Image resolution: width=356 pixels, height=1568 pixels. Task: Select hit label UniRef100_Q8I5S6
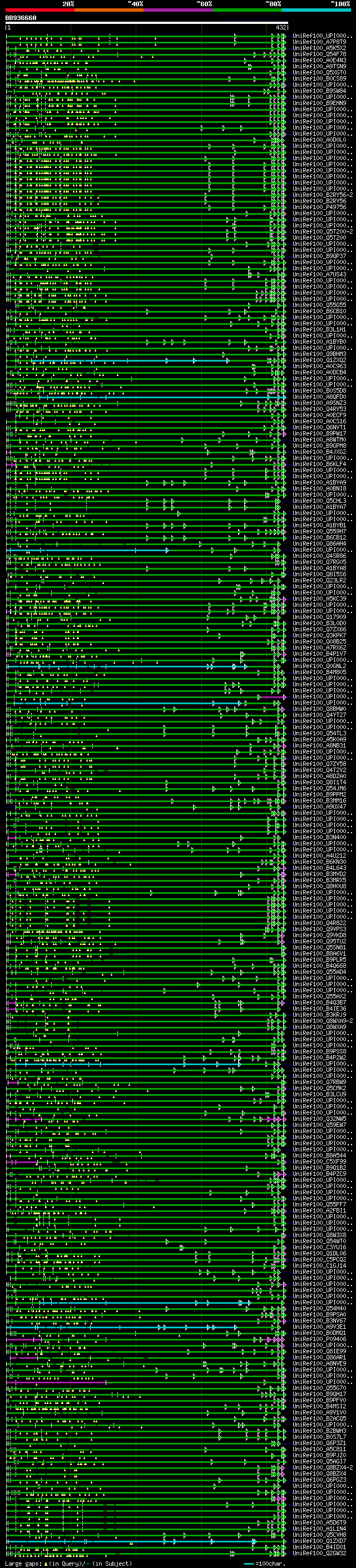tap(319, 574)
